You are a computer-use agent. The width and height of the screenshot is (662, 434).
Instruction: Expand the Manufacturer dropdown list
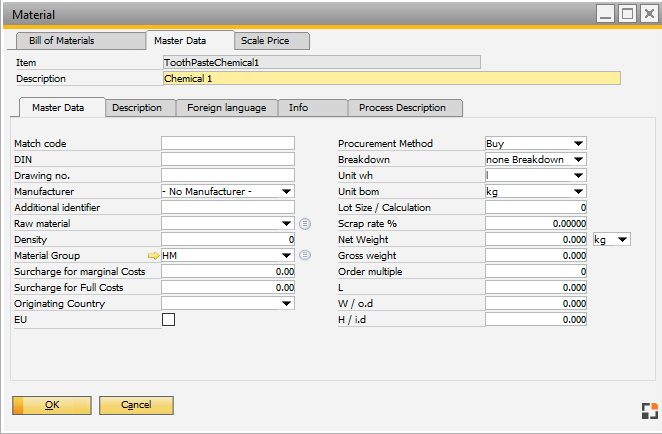287,191
